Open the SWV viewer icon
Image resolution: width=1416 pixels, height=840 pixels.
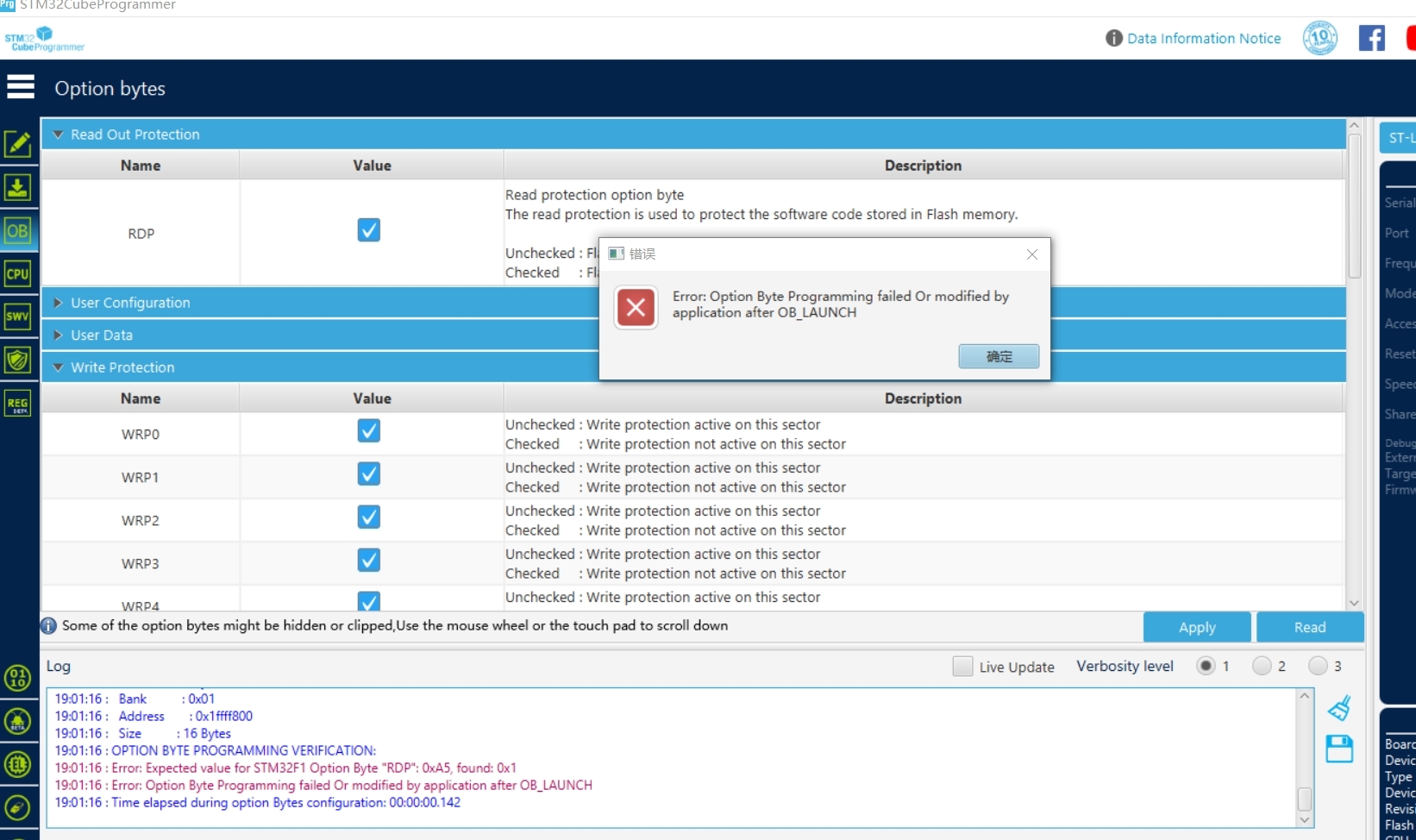coord(18,317)
